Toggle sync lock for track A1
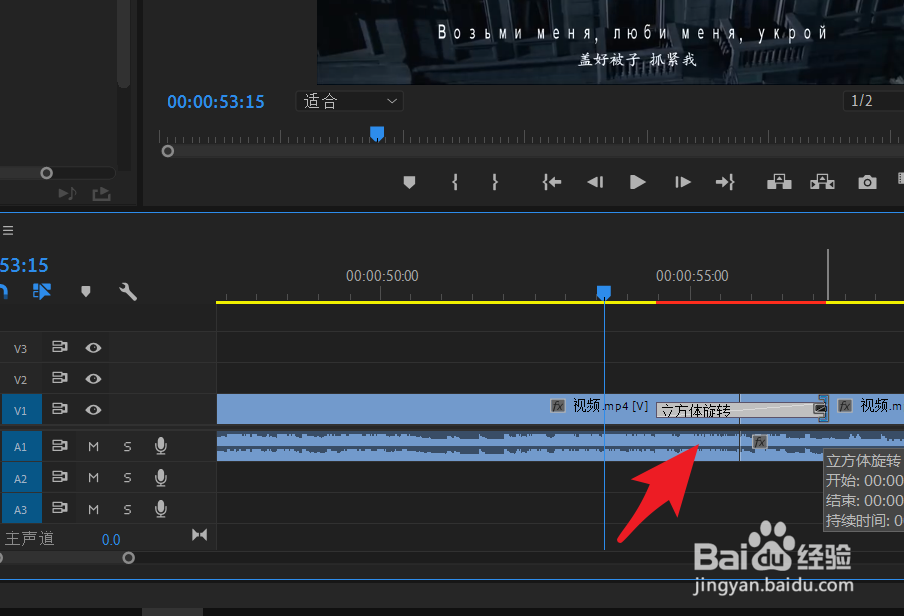The height and width of the screenshot is (616, 904). [x=59, y=446]
